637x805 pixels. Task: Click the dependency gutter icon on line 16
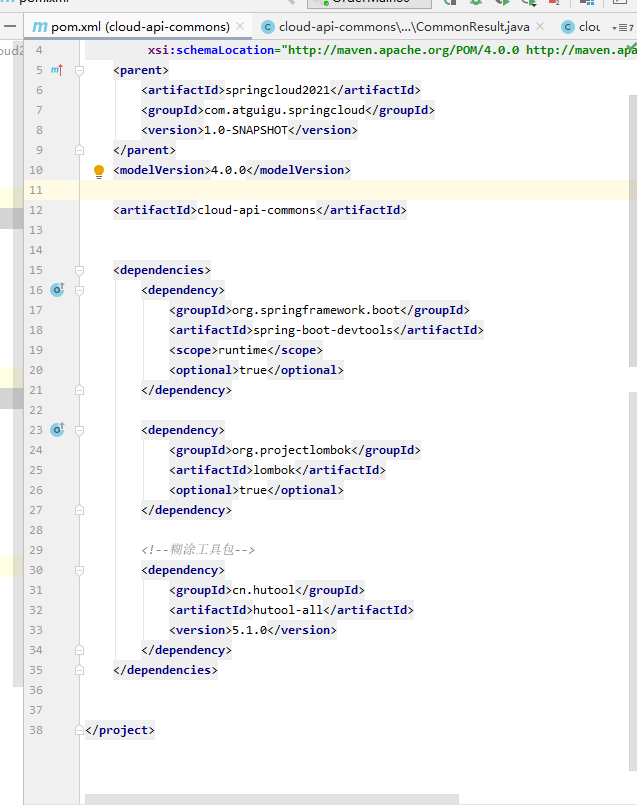click(x=57, y=290)
